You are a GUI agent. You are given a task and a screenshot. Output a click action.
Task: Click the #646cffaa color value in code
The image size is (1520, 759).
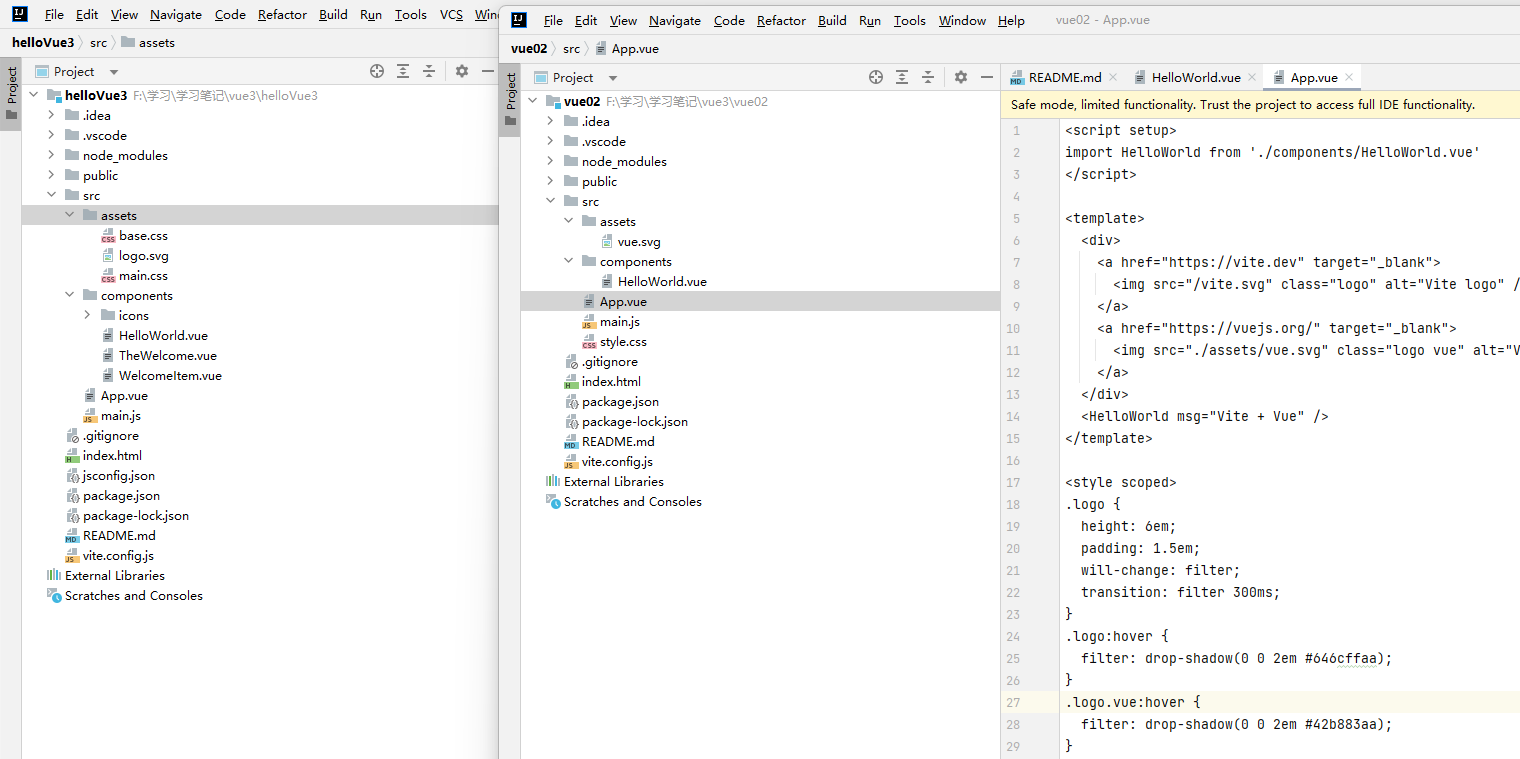pyautogui.click(x=1341, y=658)
